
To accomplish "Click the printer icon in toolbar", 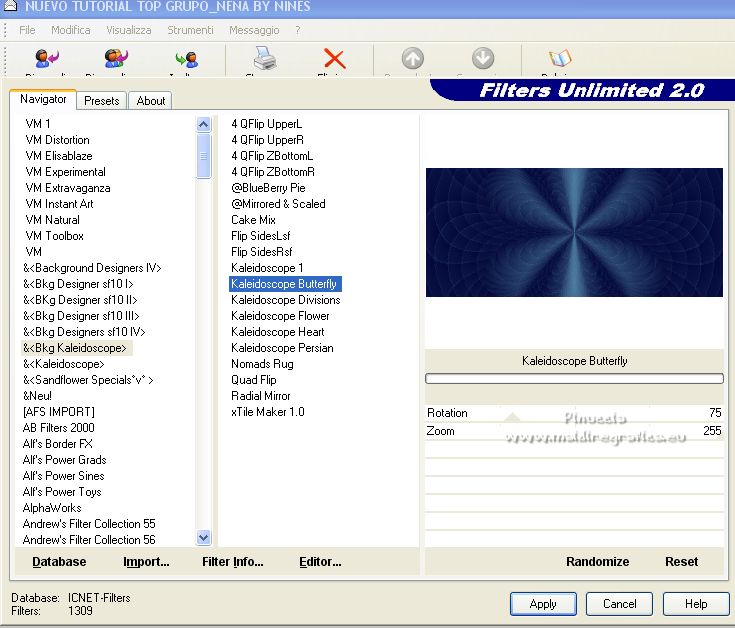I will point(265,58).
